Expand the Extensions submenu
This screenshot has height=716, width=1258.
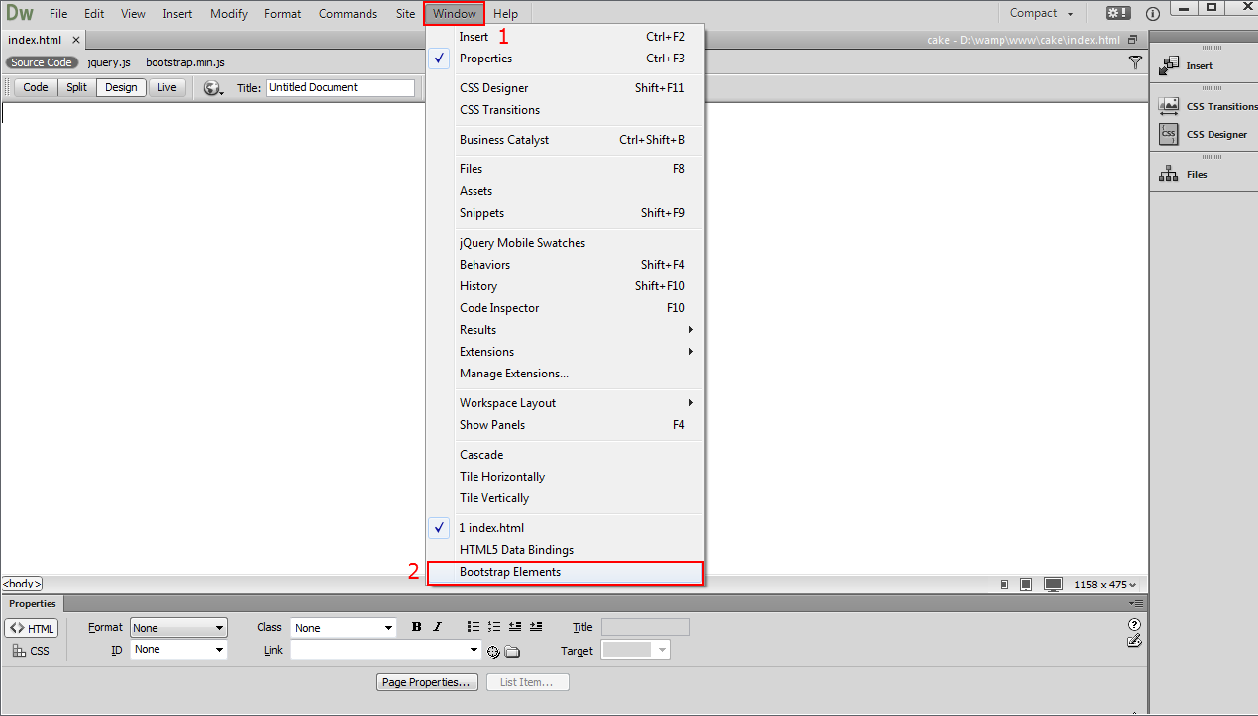566,352
